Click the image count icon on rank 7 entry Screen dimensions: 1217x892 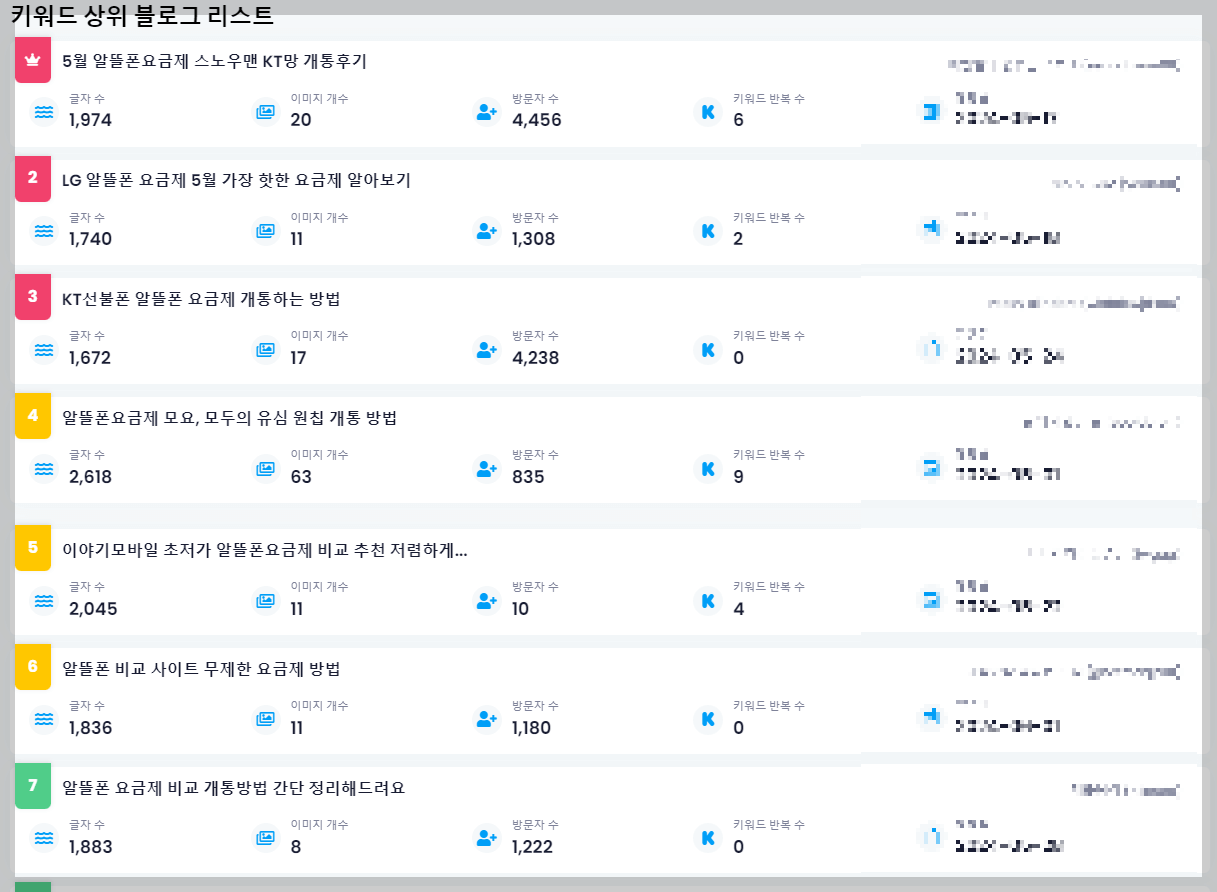265,837
